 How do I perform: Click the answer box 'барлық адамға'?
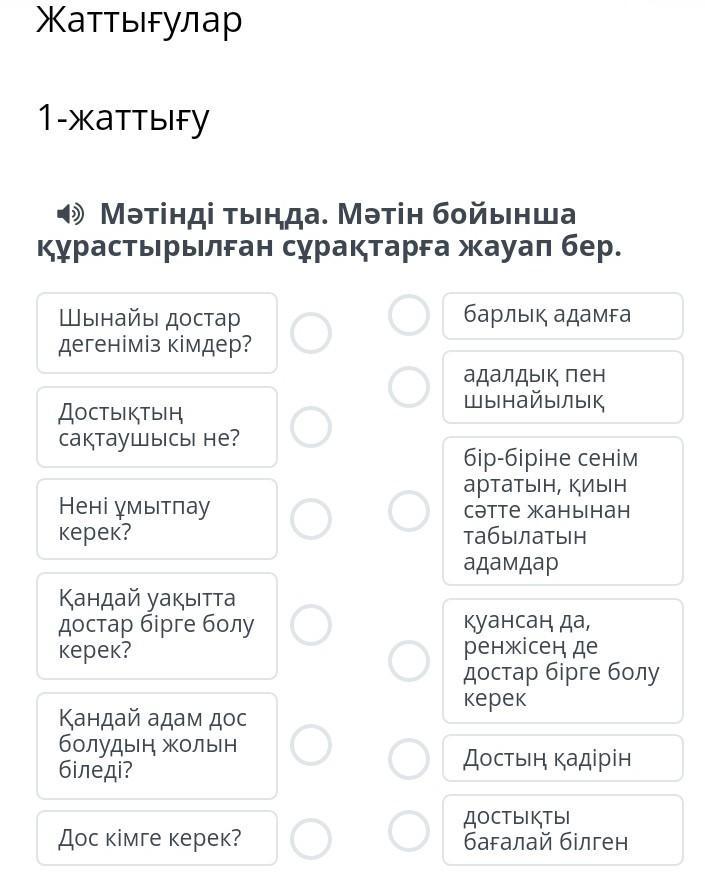pyautogui.click(x=562, y=315)
